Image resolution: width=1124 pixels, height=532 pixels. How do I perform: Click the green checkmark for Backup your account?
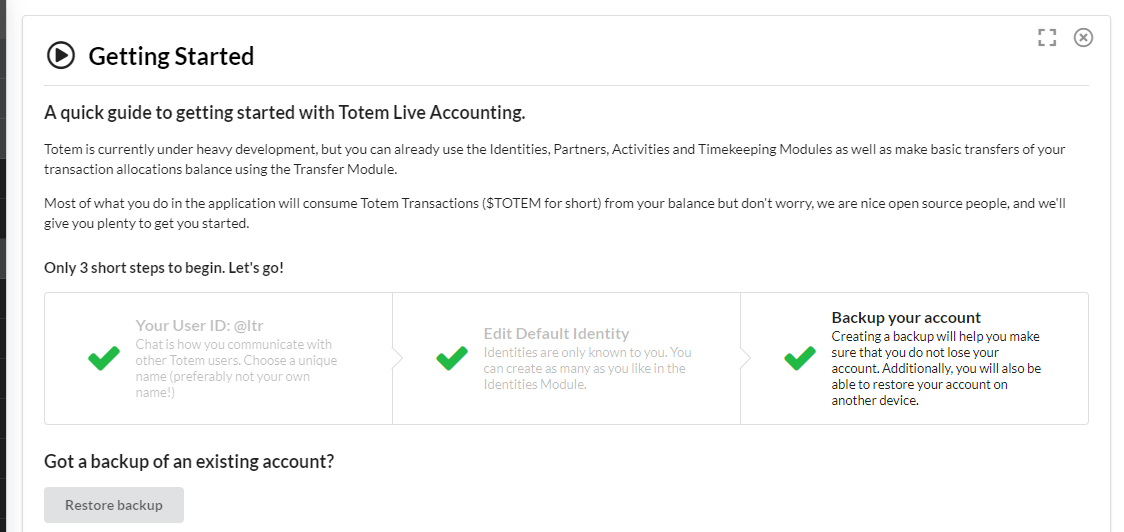click(800, 359)
